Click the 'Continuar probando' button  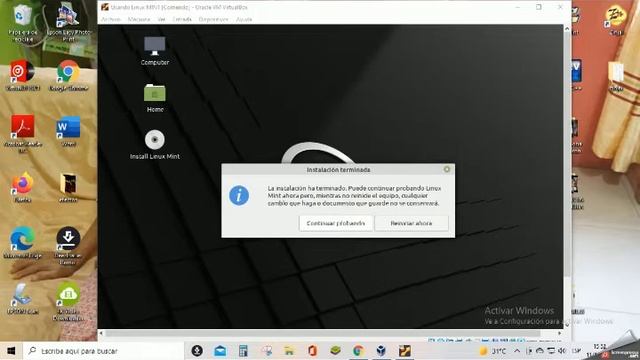336,223
